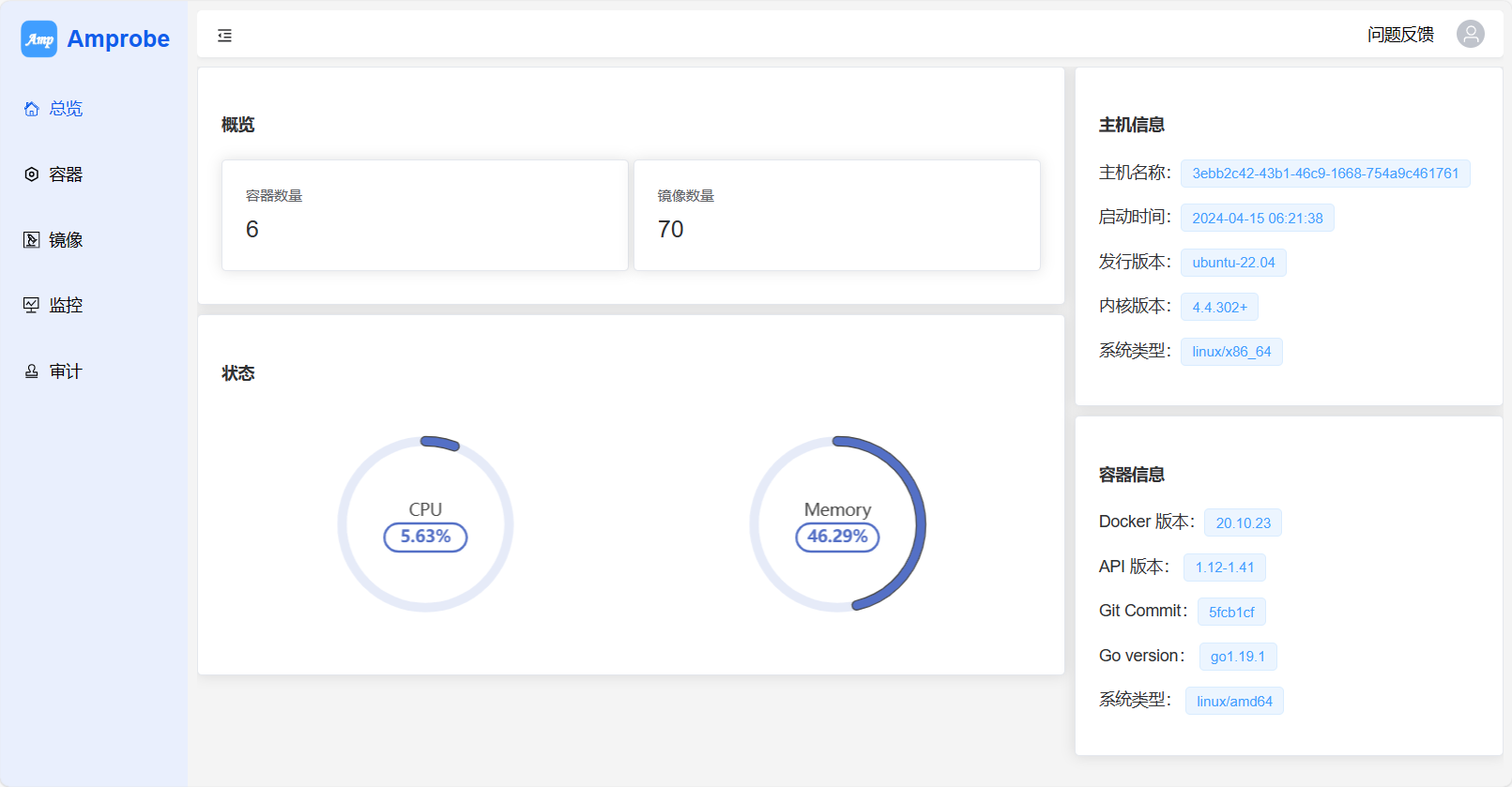Click the audit stamp icon beside 审计
1512x787 pixels.
pyautogui.click(x=32, y=371)
